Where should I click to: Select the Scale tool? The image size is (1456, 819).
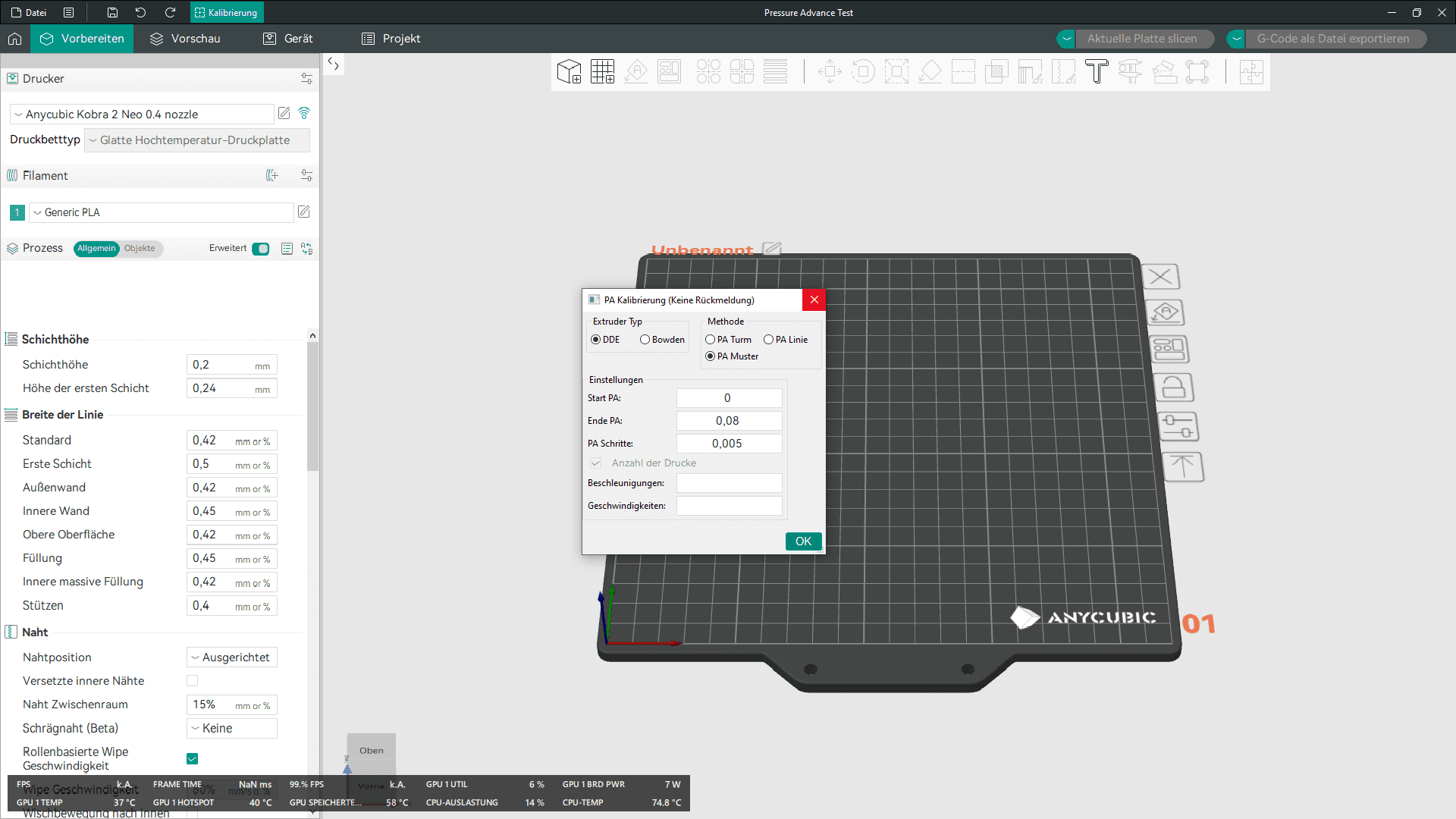(896, 72)
